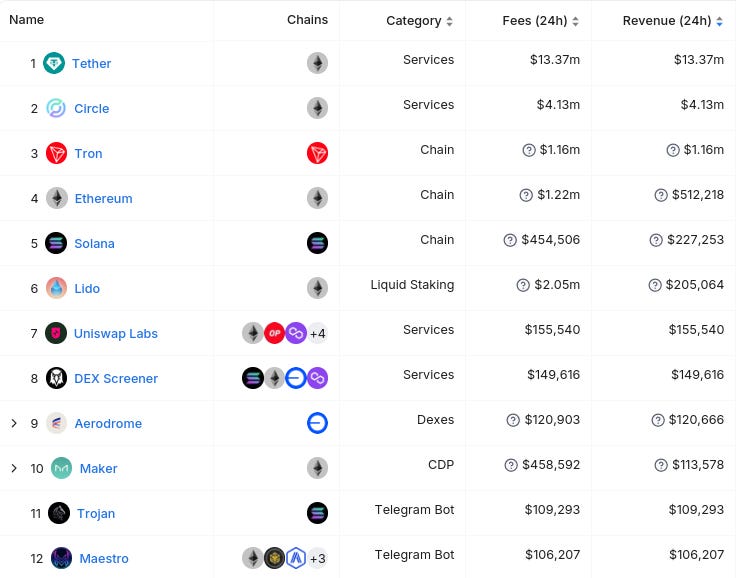Click the Polygon chain icon for DEX Screener
Screen dimensions: 736x578
tap(317, 378)
